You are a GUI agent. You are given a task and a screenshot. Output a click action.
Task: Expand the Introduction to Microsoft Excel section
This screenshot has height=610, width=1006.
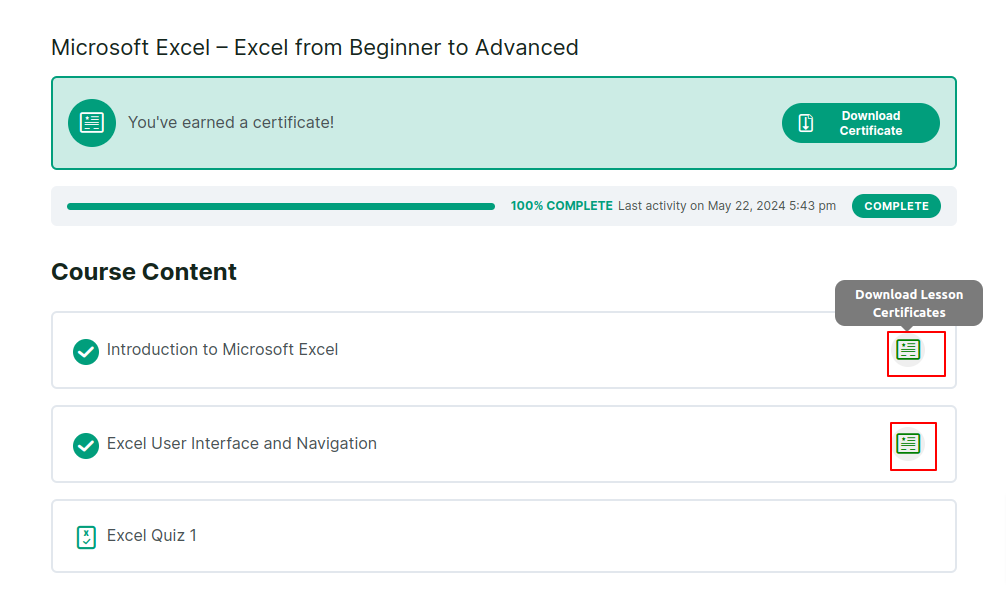(400, 350)
